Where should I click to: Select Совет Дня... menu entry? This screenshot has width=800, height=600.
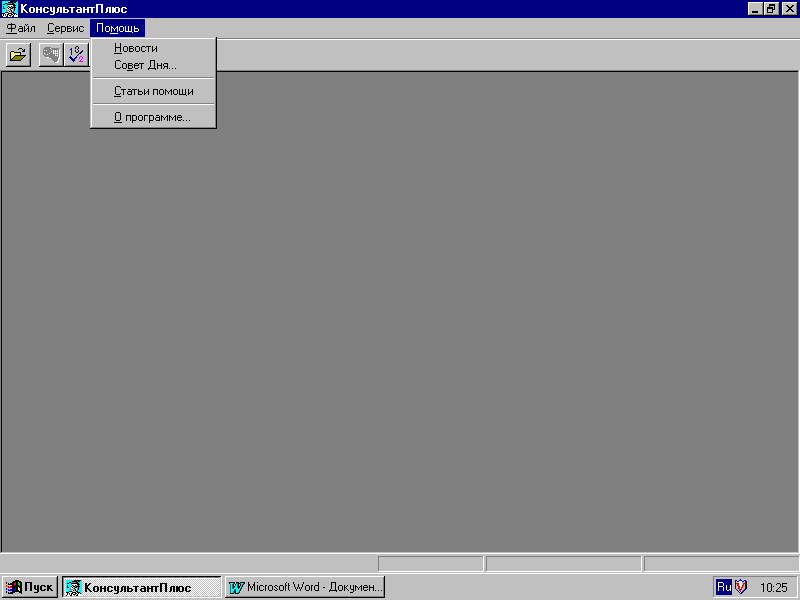(x=154, y=65)
